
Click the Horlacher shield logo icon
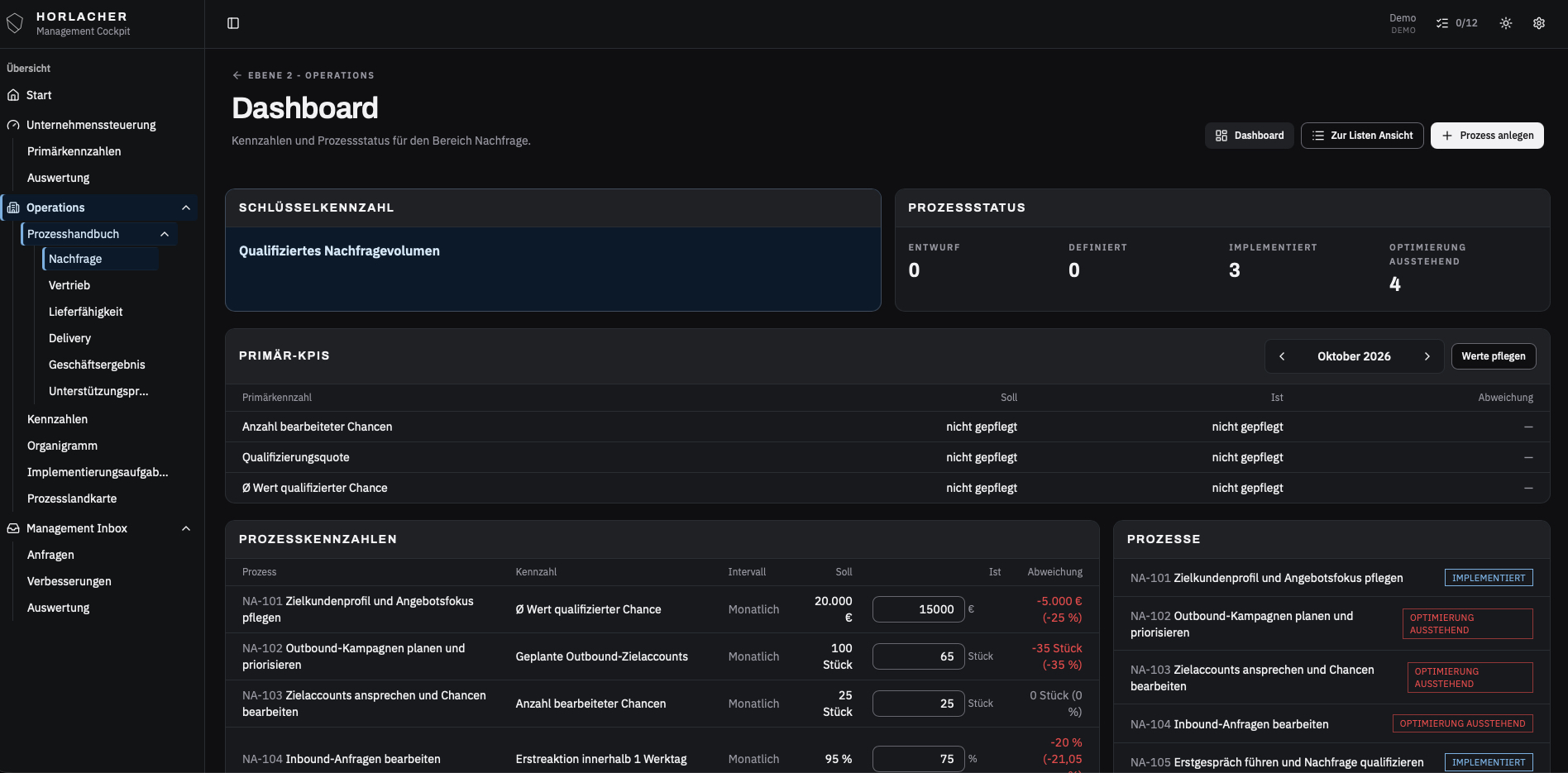(x=15, y=23)
